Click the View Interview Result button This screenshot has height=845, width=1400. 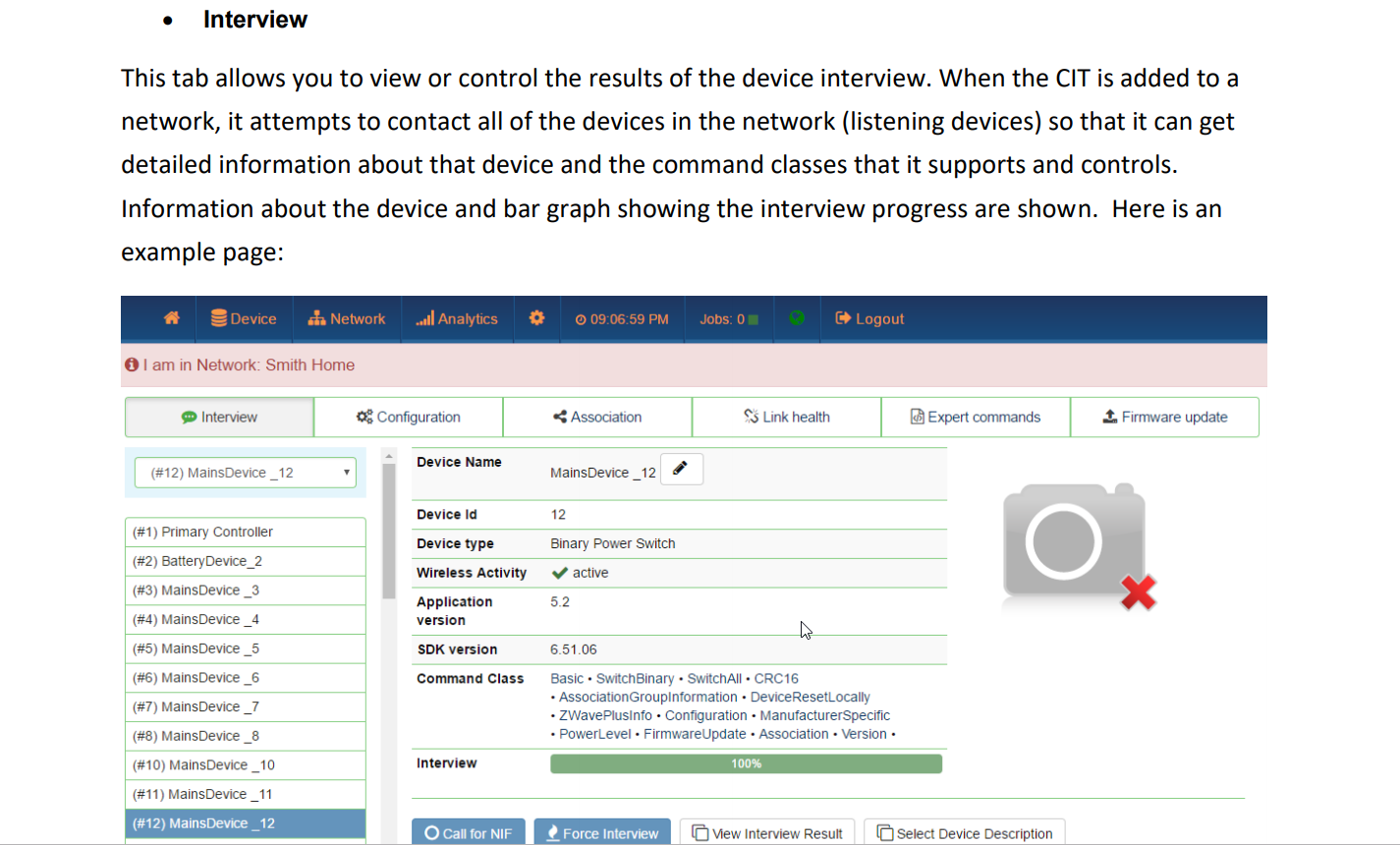(x=767, y=832)
